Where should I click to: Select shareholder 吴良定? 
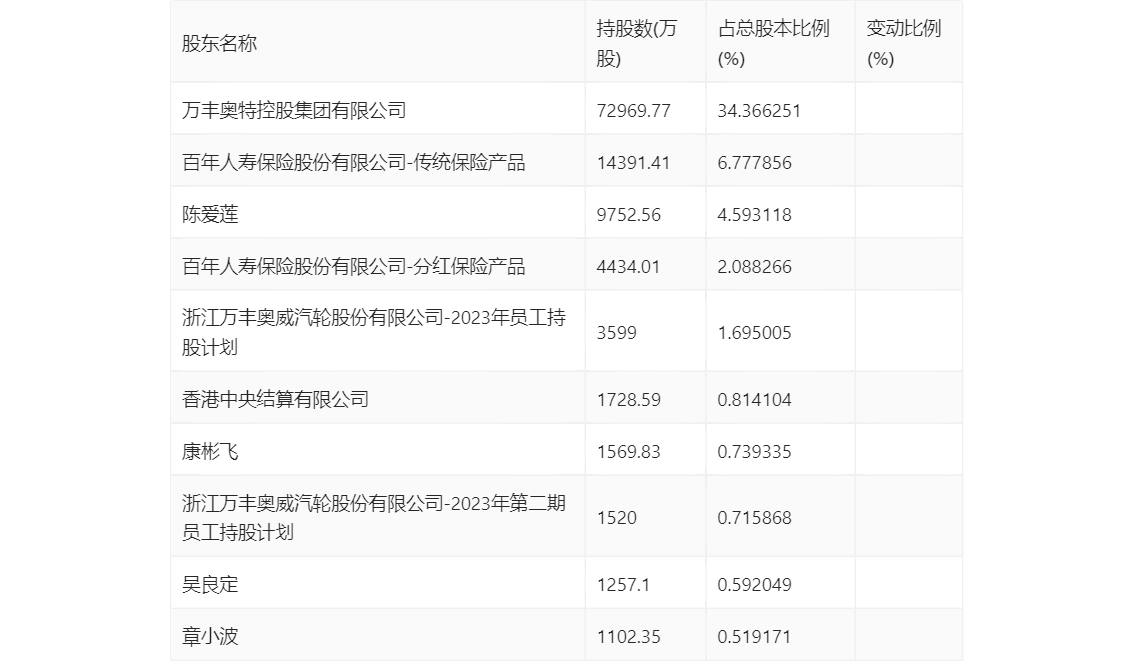[210, 584]
